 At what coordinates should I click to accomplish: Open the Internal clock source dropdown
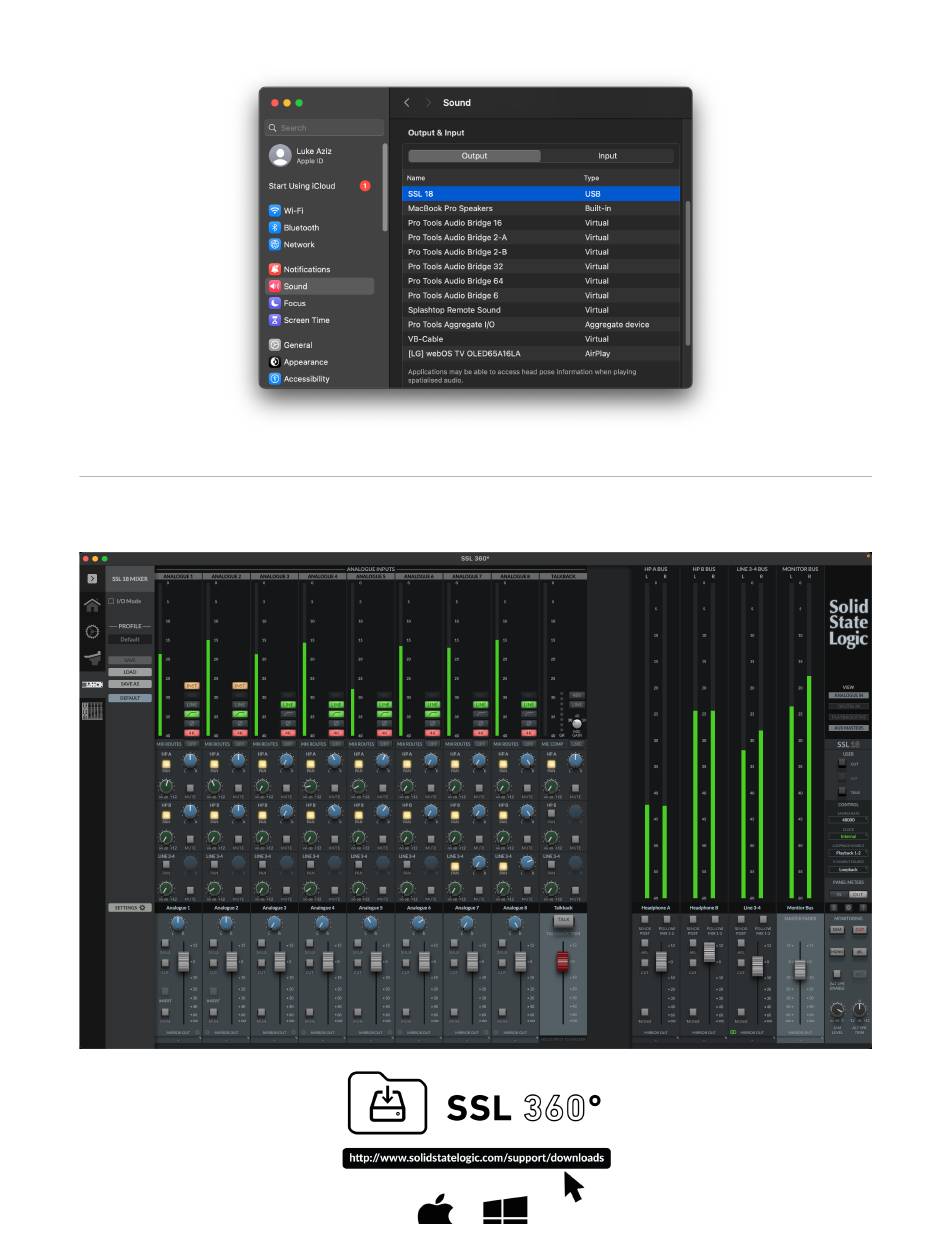coord(847,836)
